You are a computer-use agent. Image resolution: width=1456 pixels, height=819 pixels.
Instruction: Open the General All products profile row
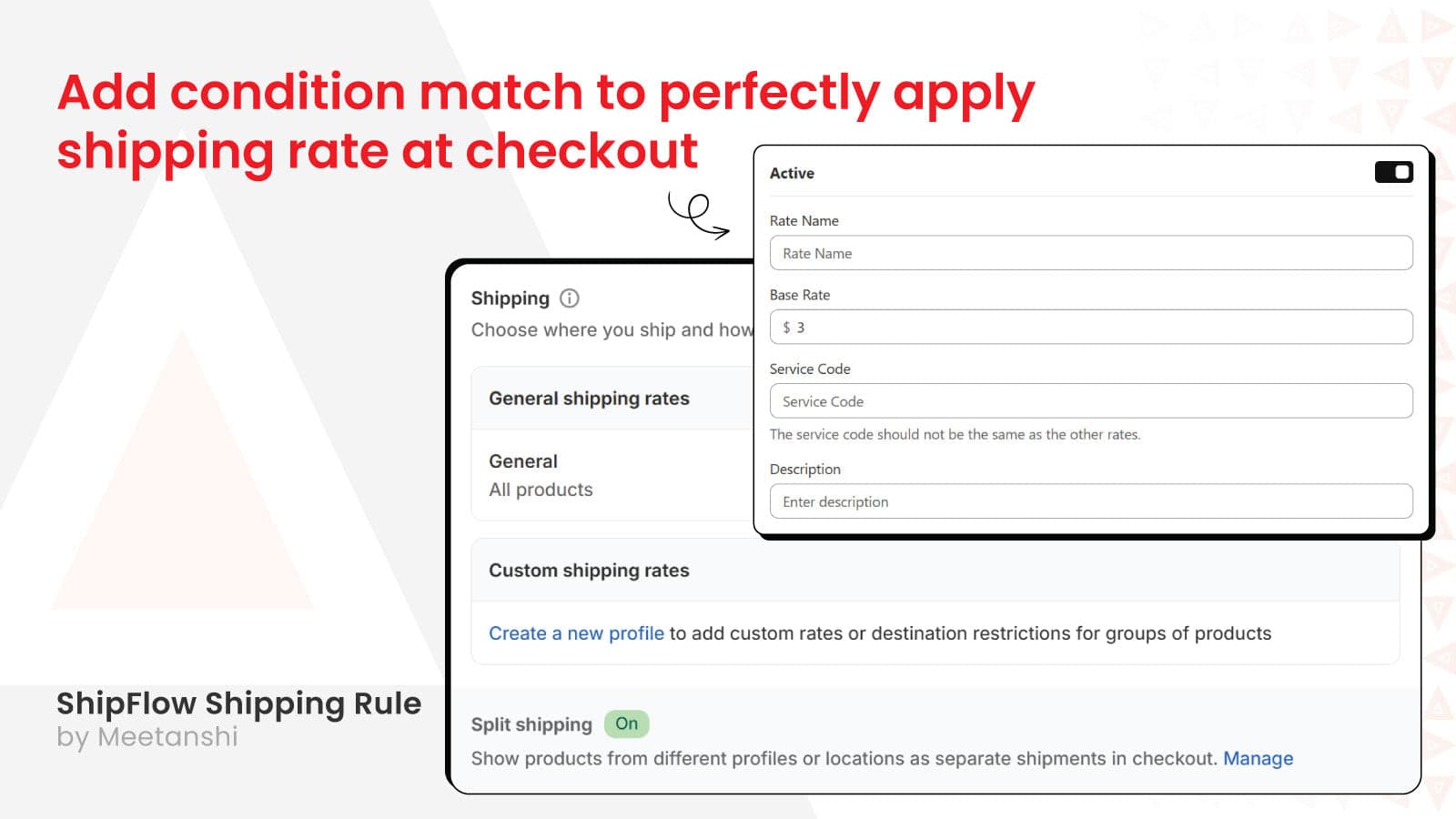click(541, 475)
